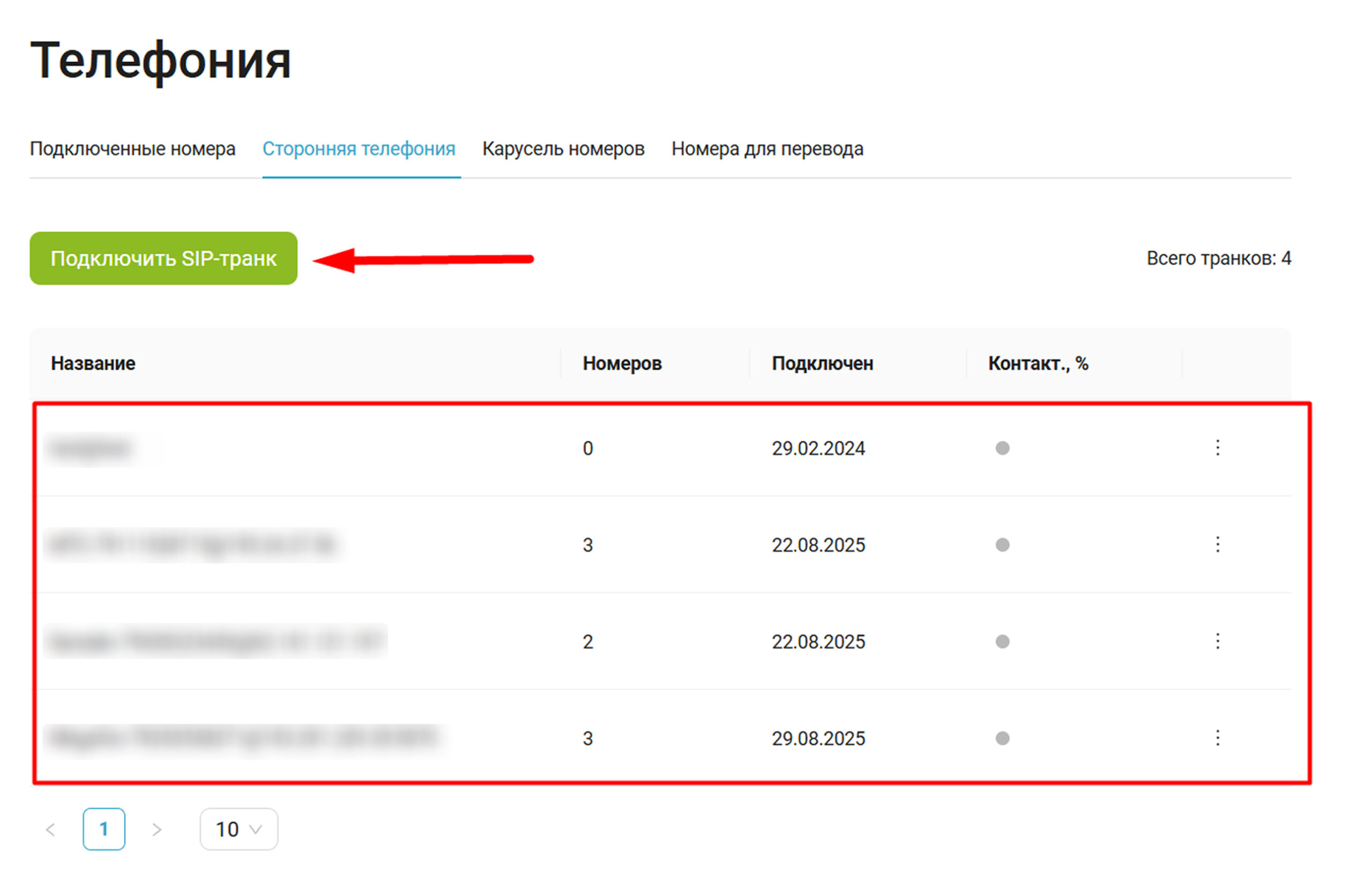The image size is (1372, 877).
Task: Click status dot in 29.02.2024 row
Action: point(1002,448)
